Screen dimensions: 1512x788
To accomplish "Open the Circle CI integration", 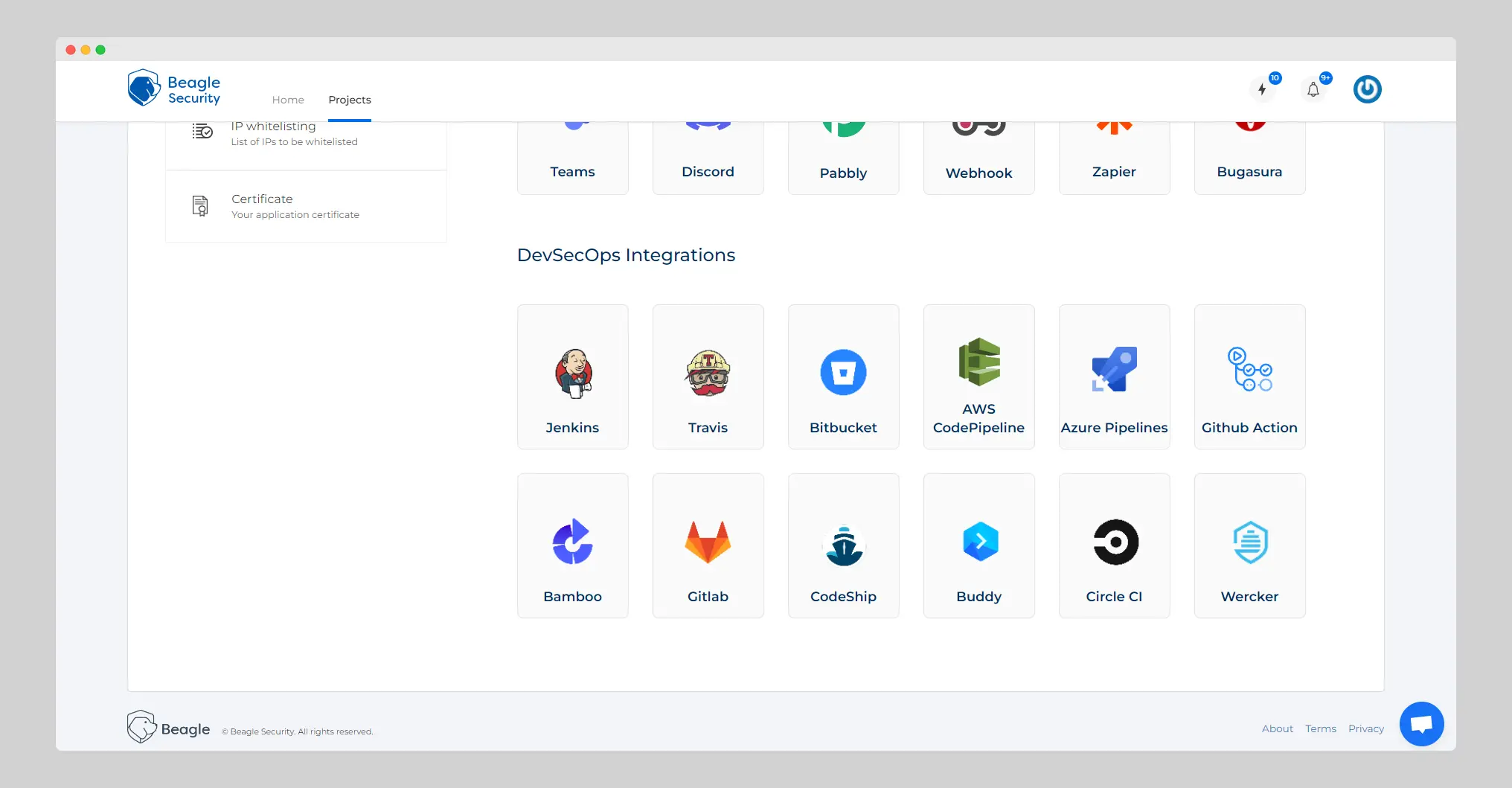I will (x=1114, y=545).
